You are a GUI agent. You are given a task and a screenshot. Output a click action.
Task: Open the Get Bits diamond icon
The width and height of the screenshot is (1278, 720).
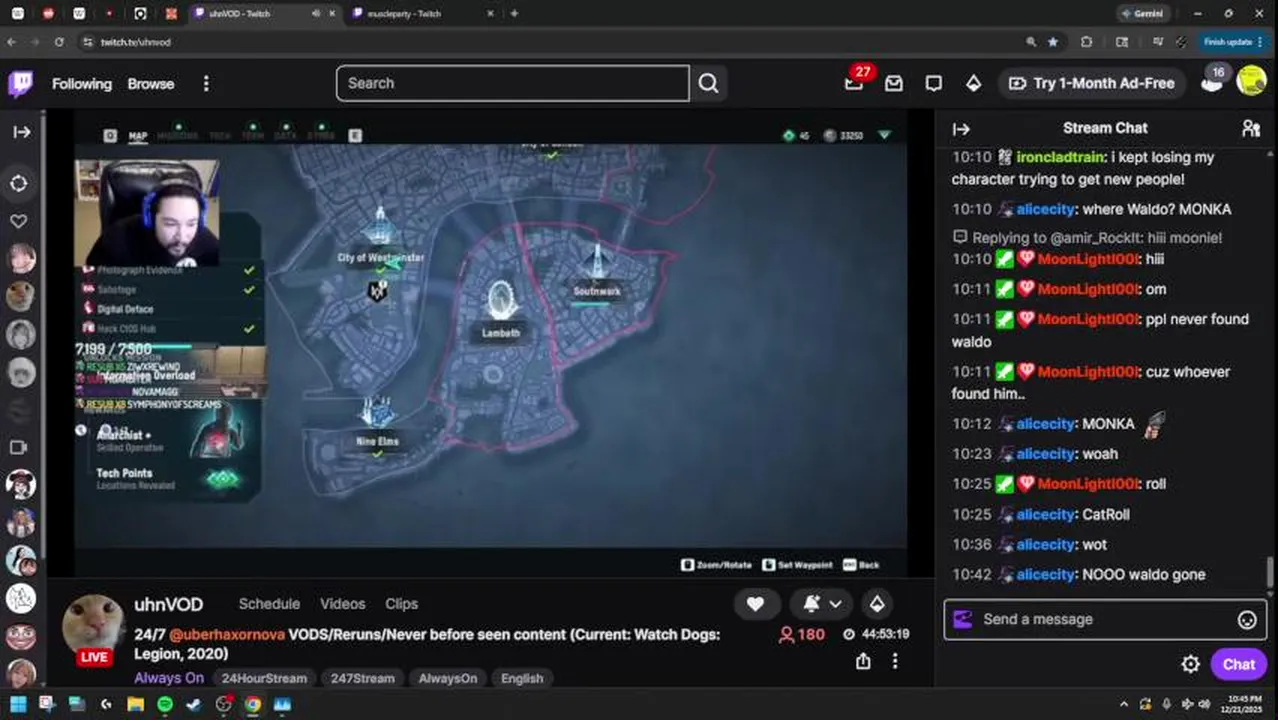click(x=973, y=84)
